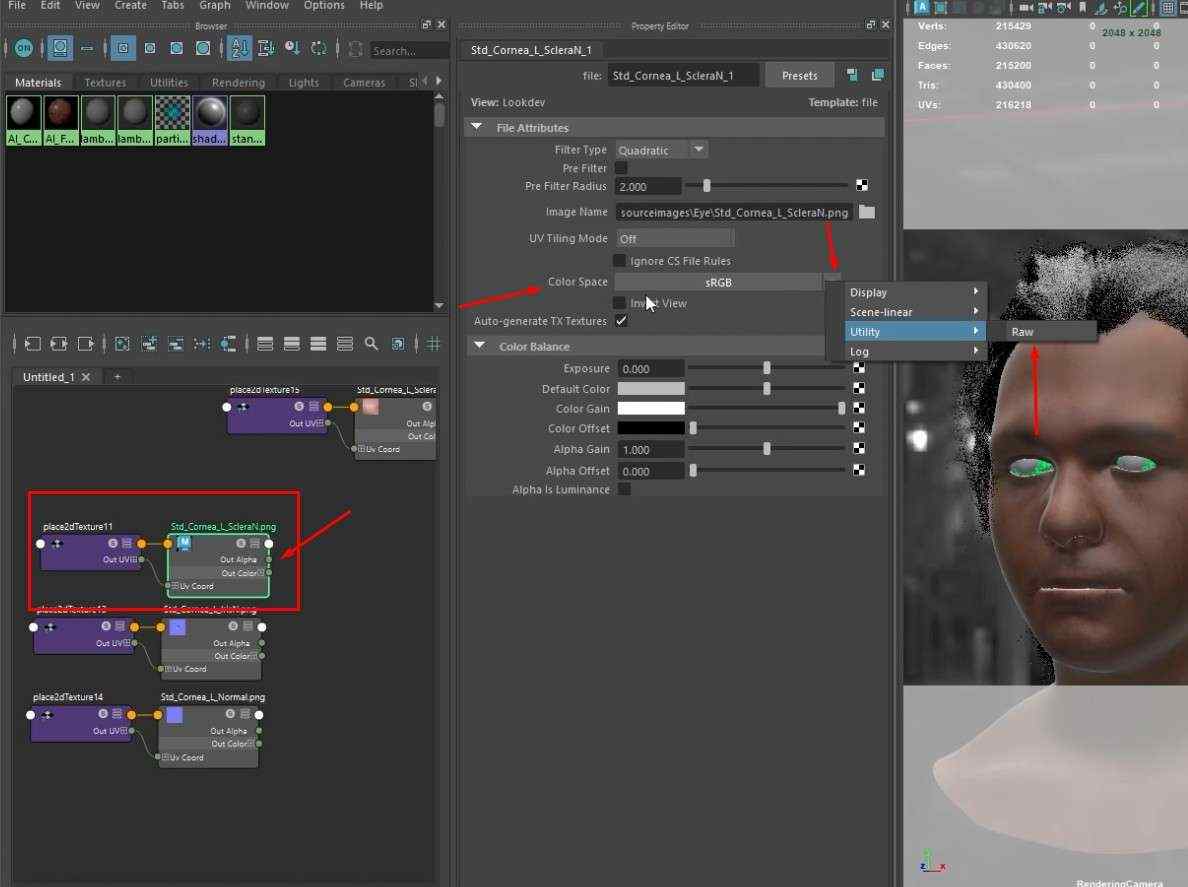Click graph search magnifier icon
This screenshot has height=887, width=1188.
tap(371, 344)
